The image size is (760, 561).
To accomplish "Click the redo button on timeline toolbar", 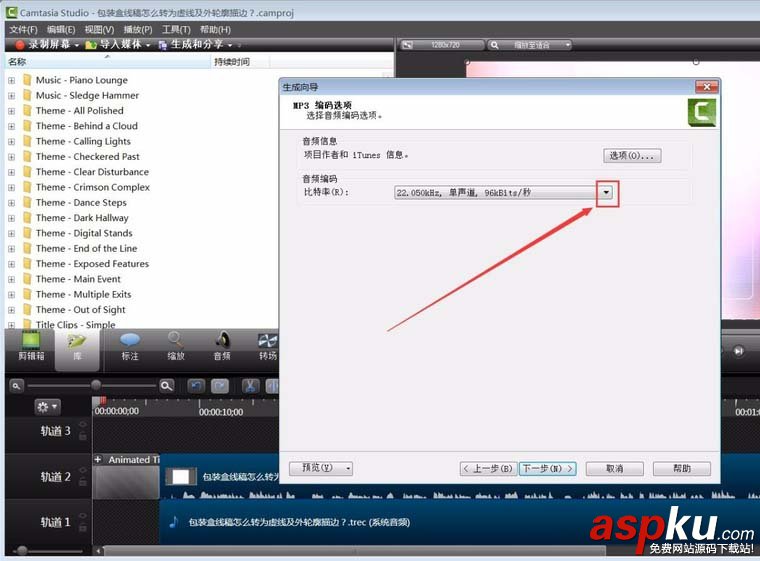I will pos(220,386).
